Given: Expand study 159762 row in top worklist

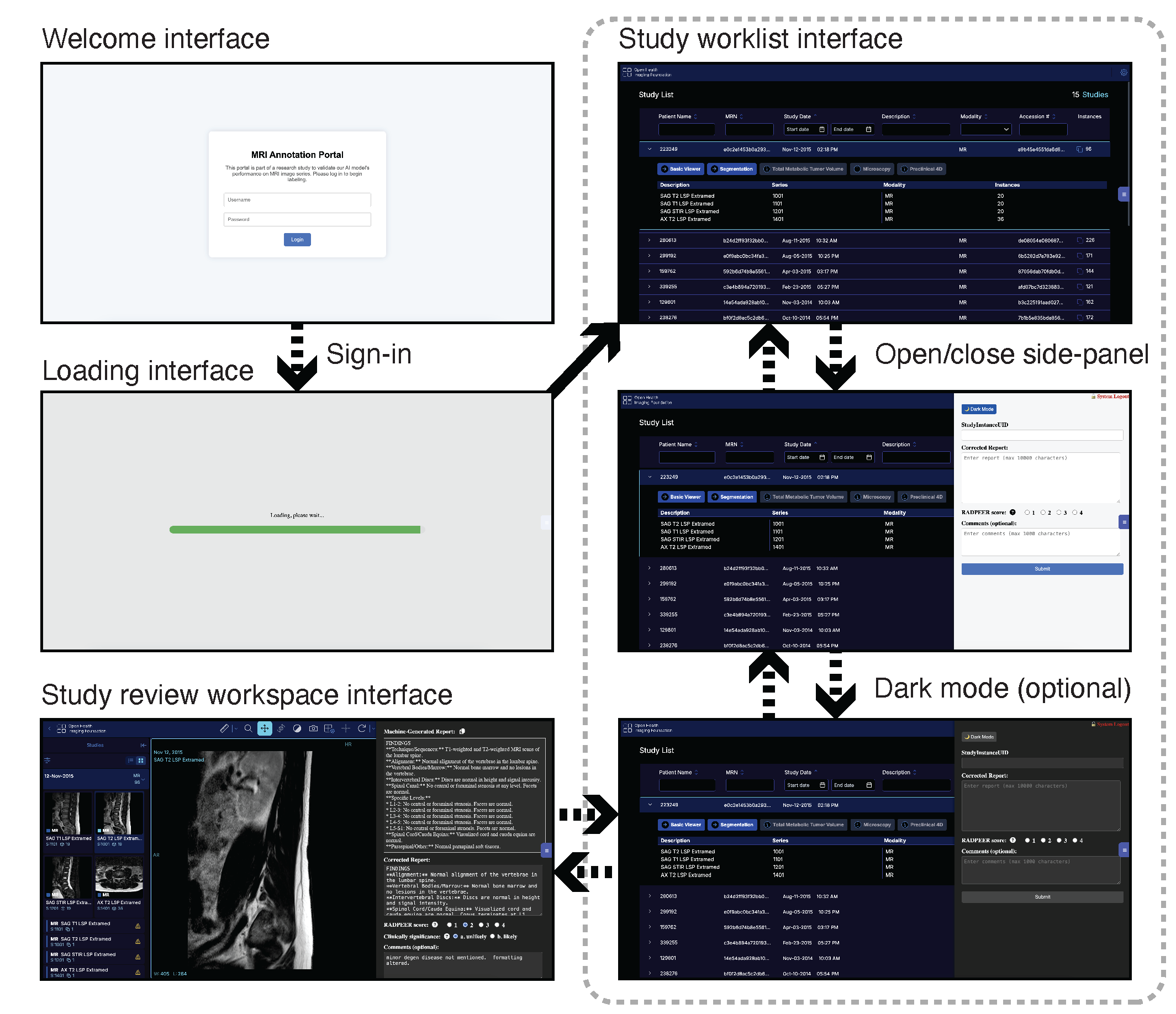Looking at the screenshot, I should [x=649, y=271].
